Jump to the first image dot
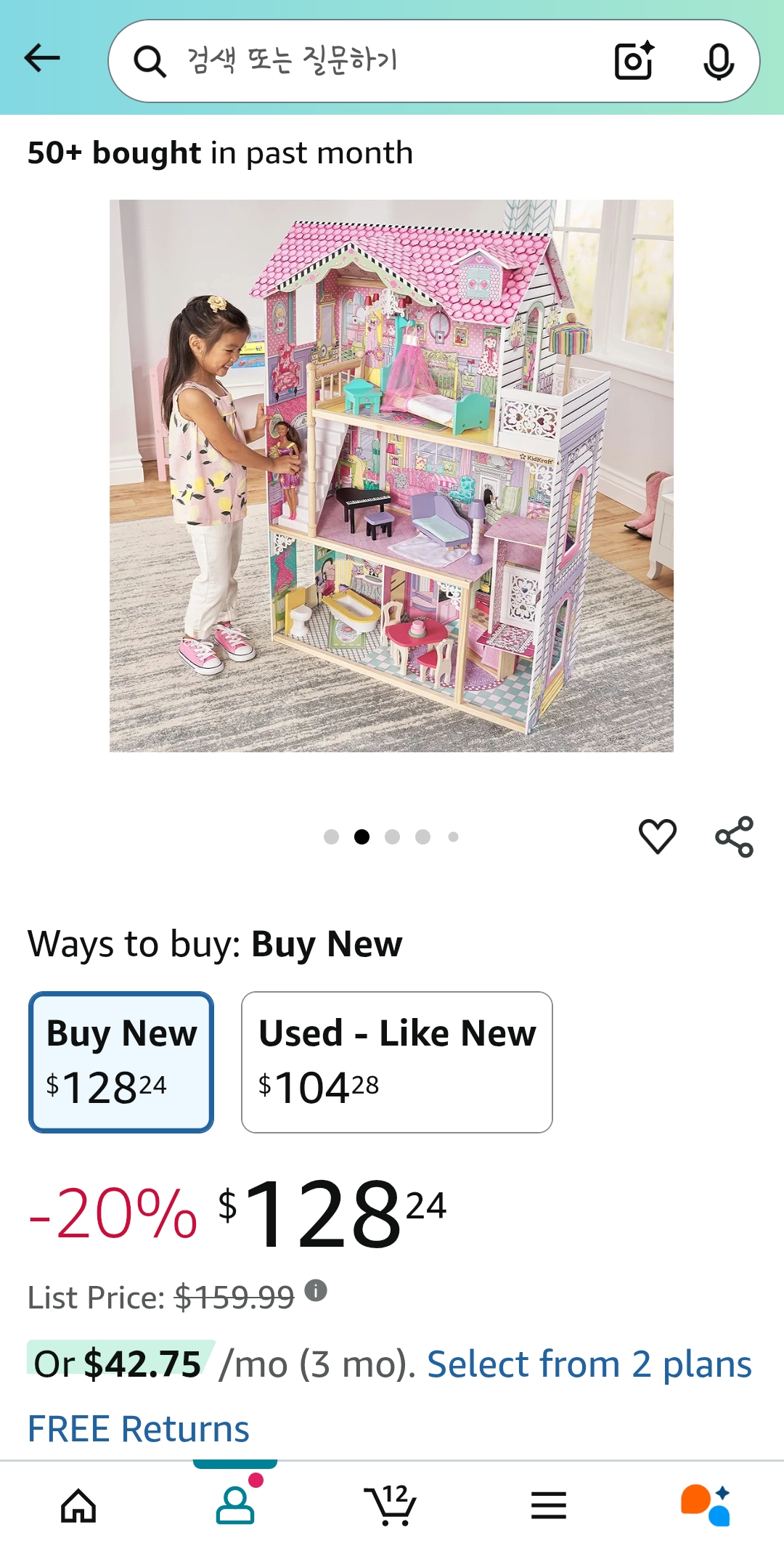The height and width of the screenshot is (1551, 784). coord(332,837)
